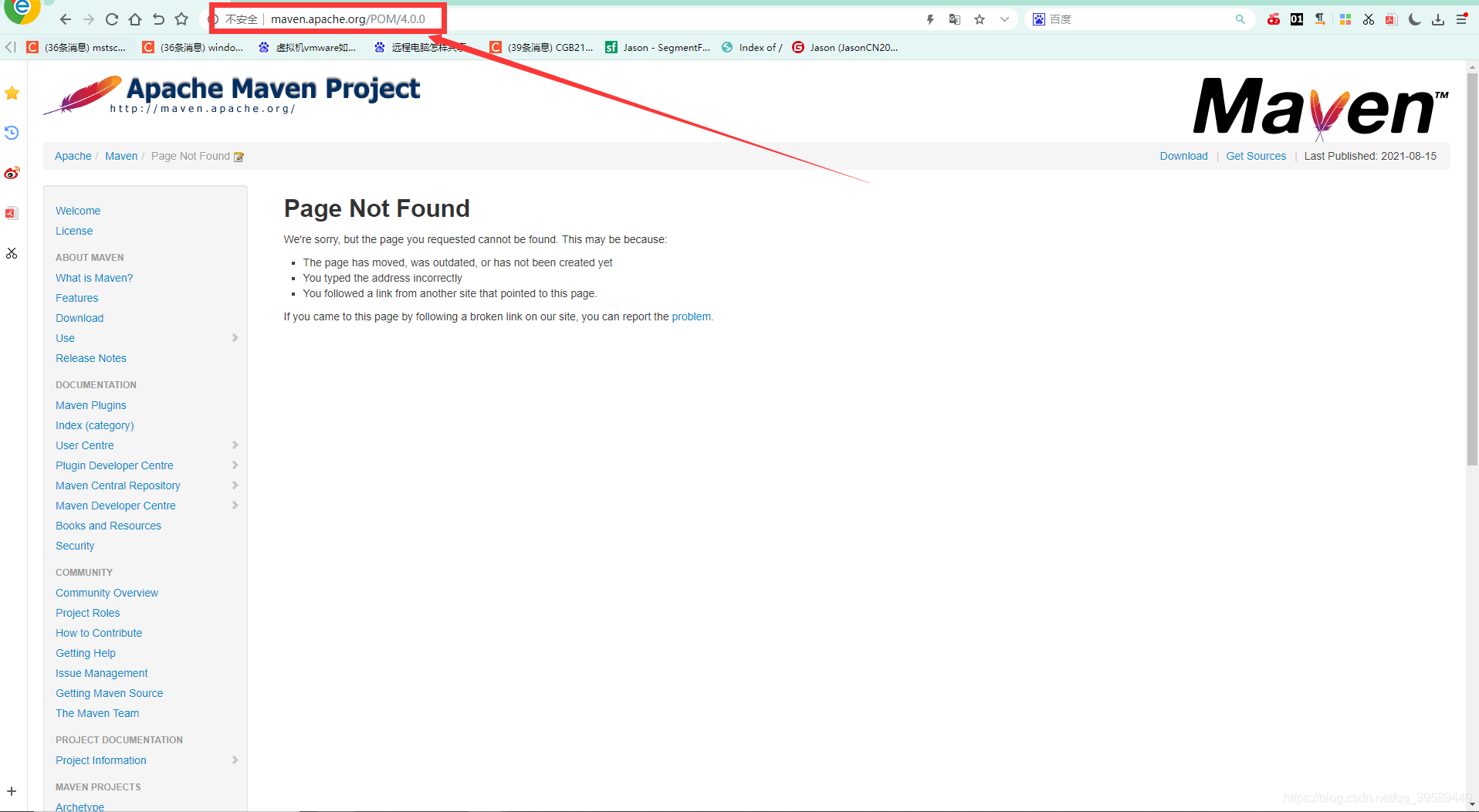The width and height of the screenshot is (1479, 812).
Task: Click the favorites star next to undo icon
Action: click(x=181, y=19)
